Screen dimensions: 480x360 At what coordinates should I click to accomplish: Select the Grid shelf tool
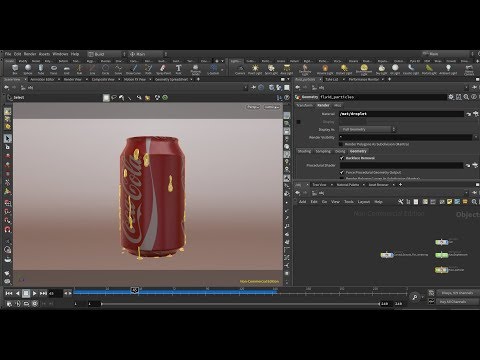click(x=67, y=69)
